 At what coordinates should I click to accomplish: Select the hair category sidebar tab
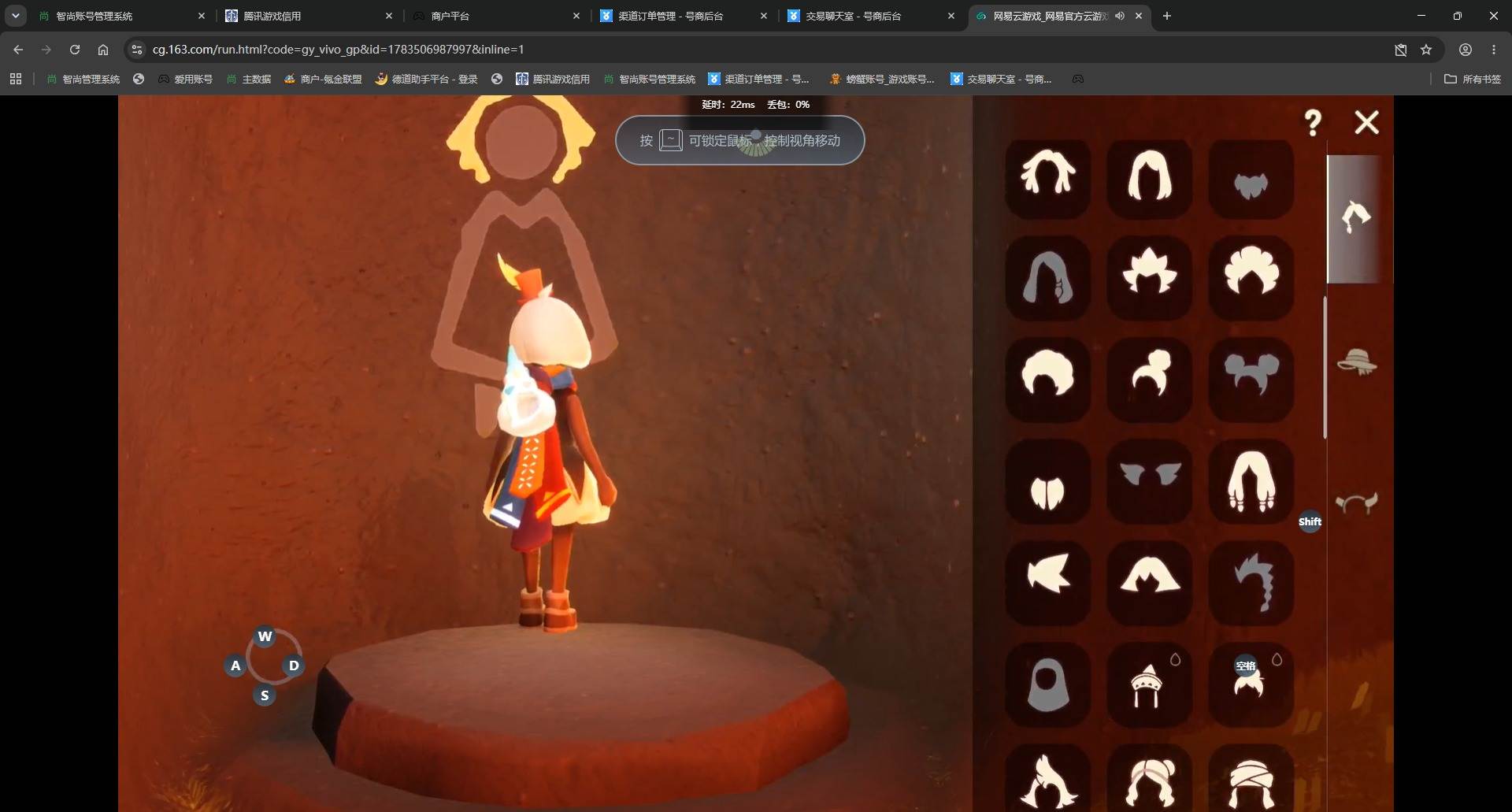(1356, 217)
